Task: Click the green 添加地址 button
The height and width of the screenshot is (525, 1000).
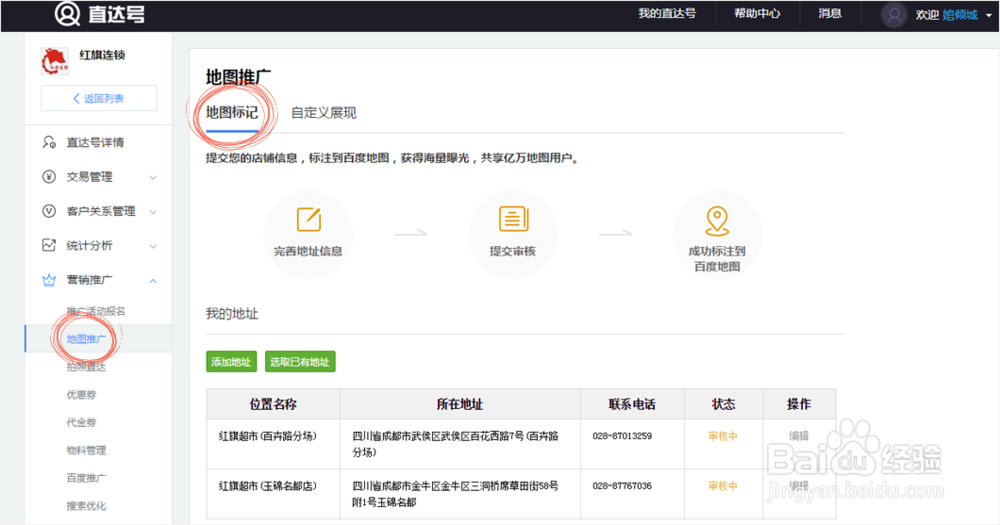Action: (x=232, y=362)
